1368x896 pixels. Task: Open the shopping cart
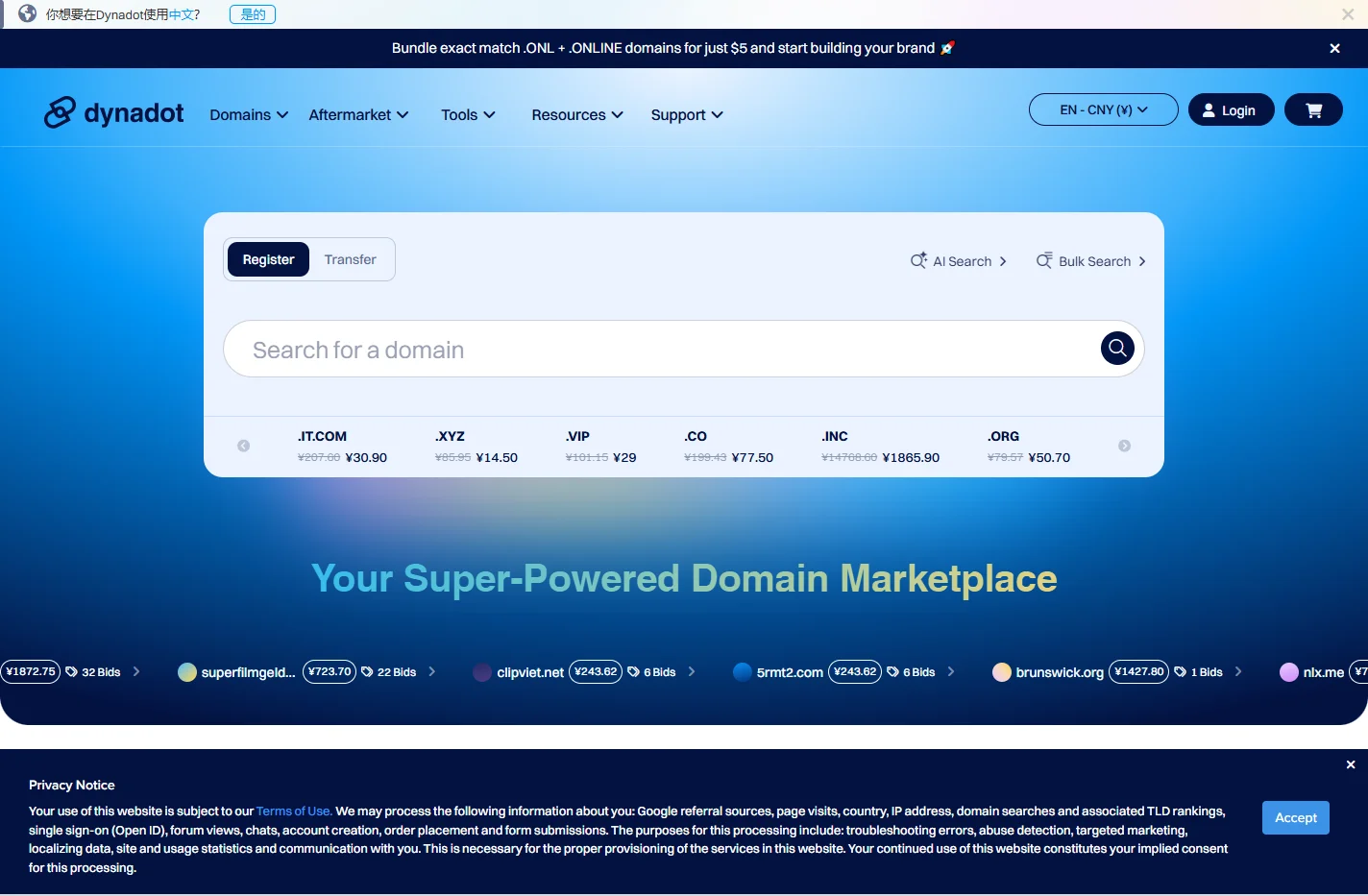(1313, 110)
